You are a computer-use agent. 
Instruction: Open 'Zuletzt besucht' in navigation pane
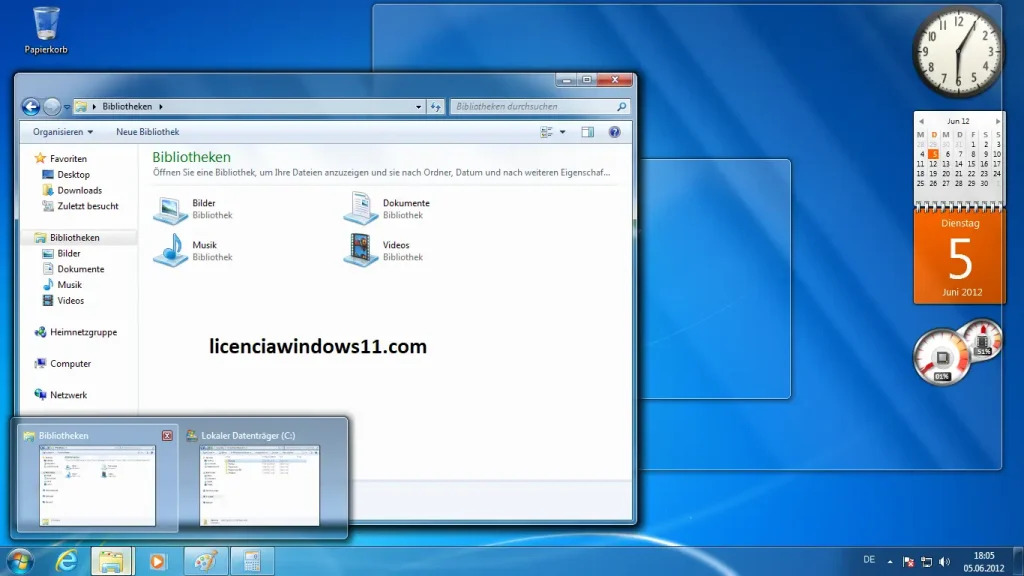[88, 206]
